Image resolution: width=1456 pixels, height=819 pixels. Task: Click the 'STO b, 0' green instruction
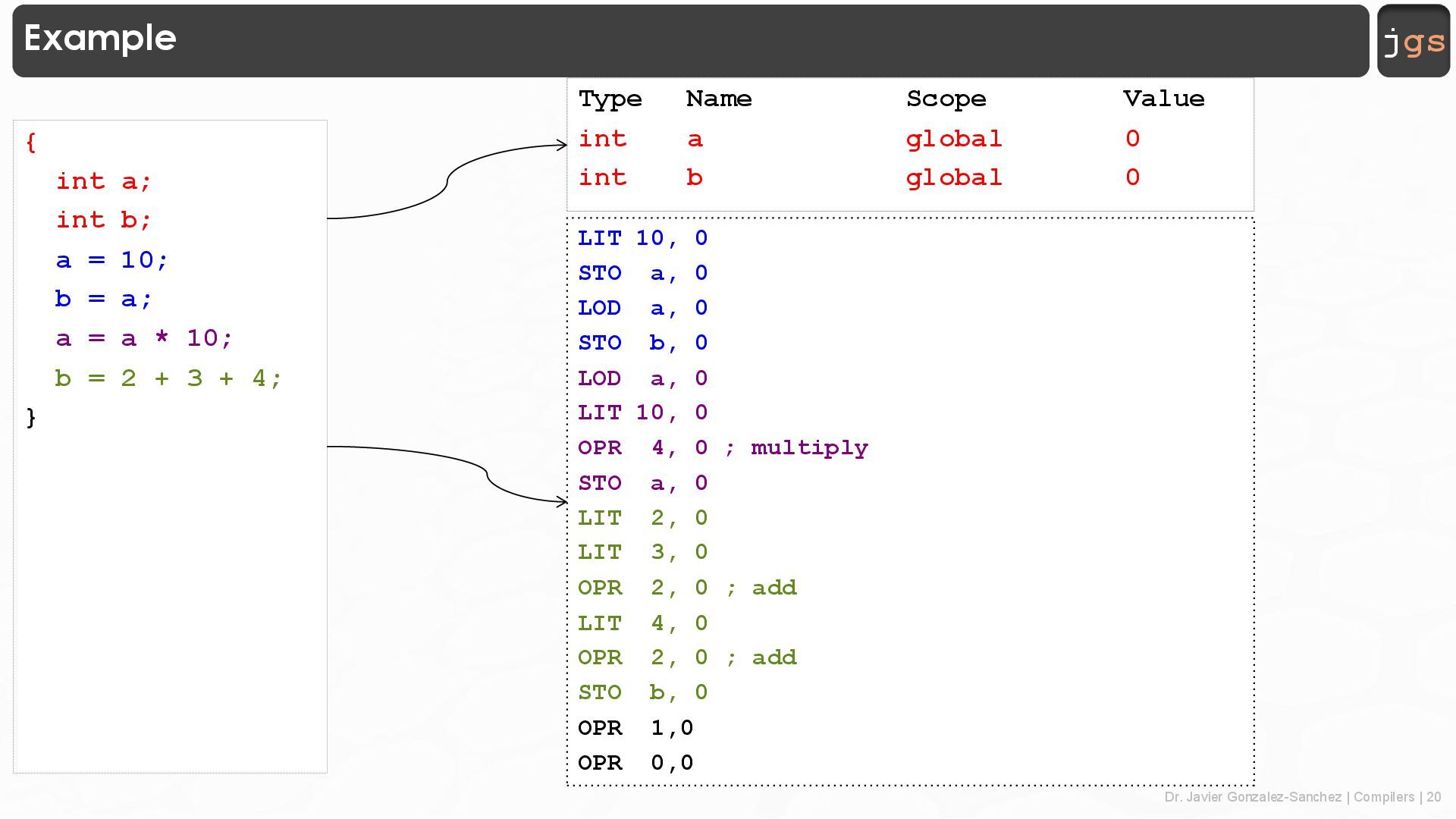coord(642,692)
